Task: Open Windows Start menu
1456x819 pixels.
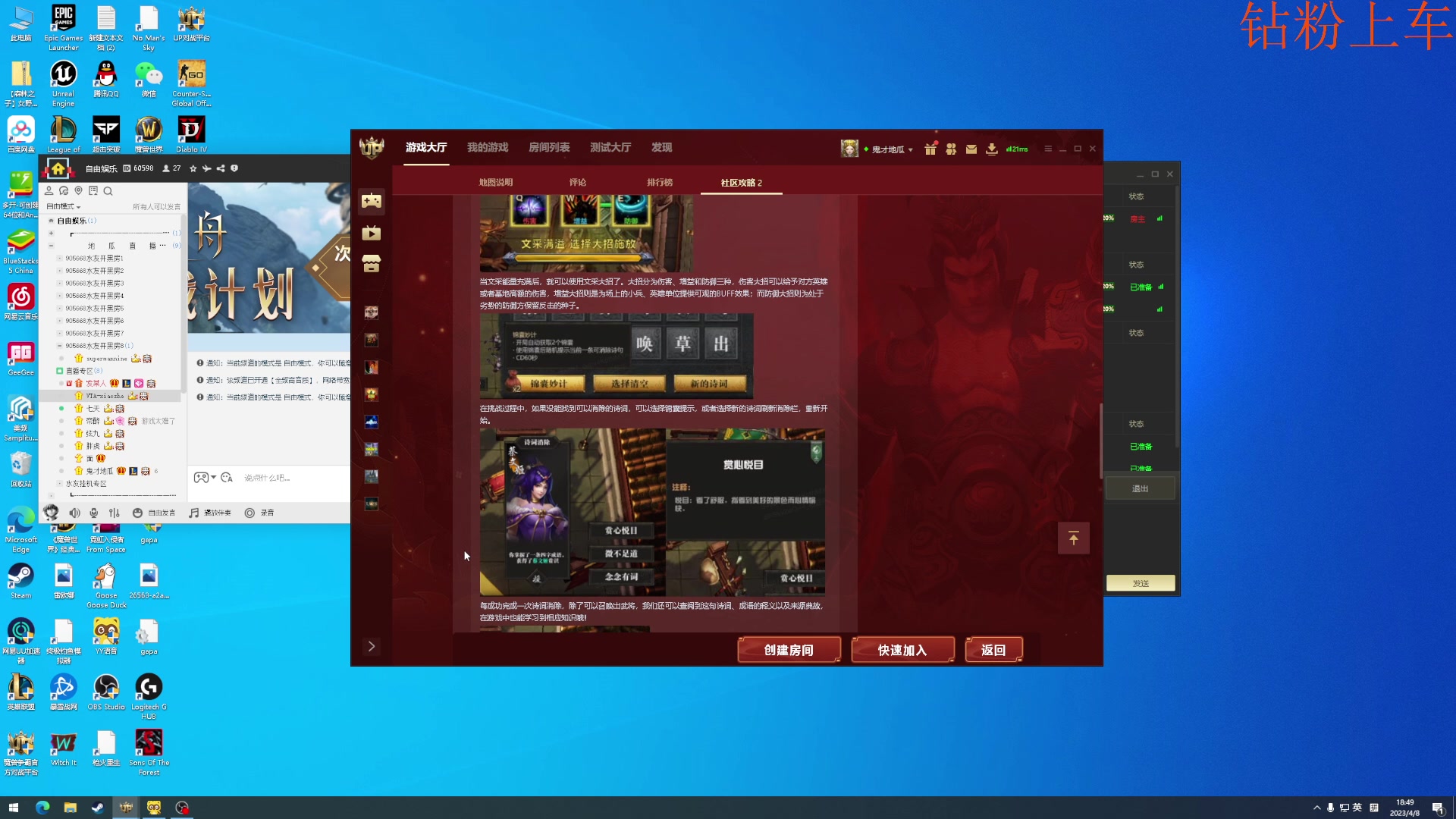Action: click(13, 808)
